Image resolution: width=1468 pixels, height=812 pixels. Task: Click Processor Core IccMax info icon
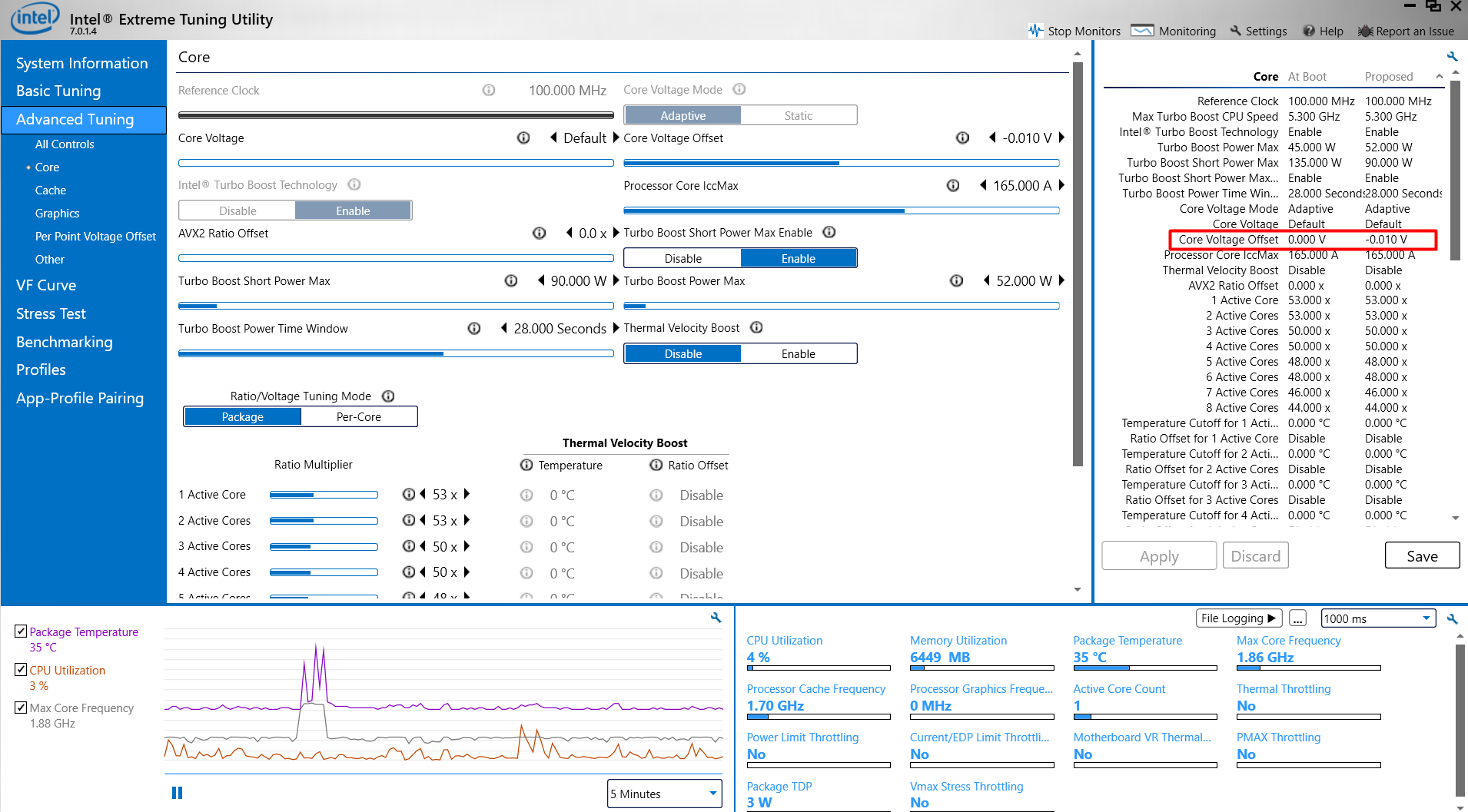[x=953, y=185]
